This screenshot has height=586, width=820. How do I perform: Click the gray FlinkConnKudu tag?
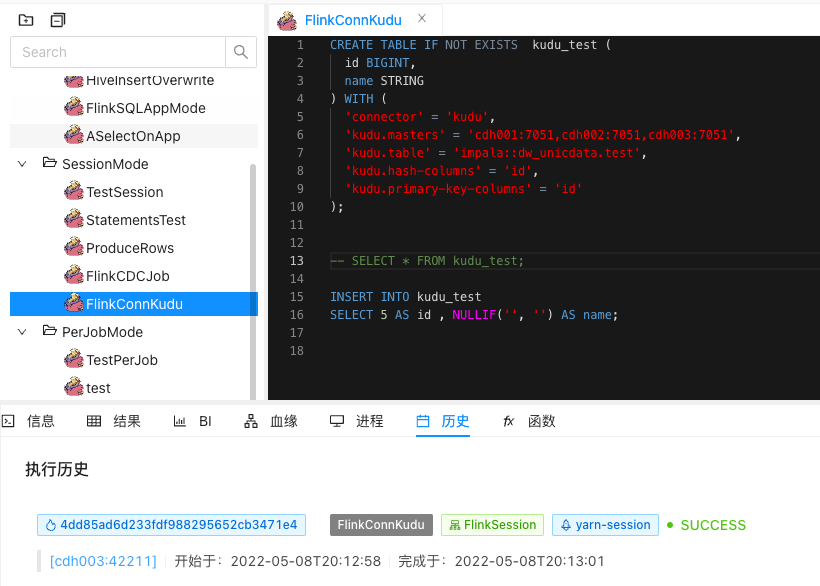point(381,525)
